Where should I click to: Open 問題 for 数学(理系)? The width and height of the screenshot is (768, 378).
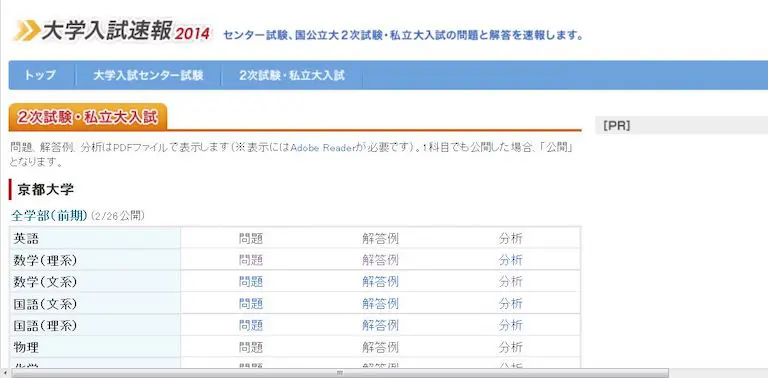point(251,260)
